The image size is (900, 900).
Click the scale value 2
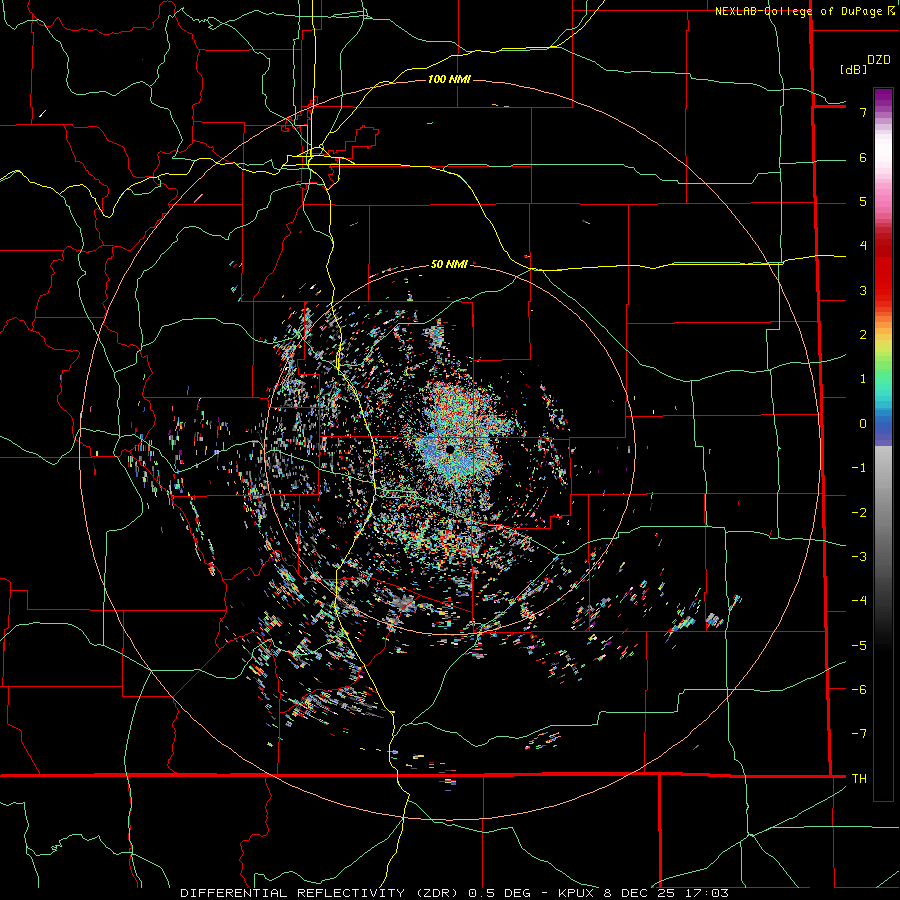pyautogui.click(x=863, y=335)
